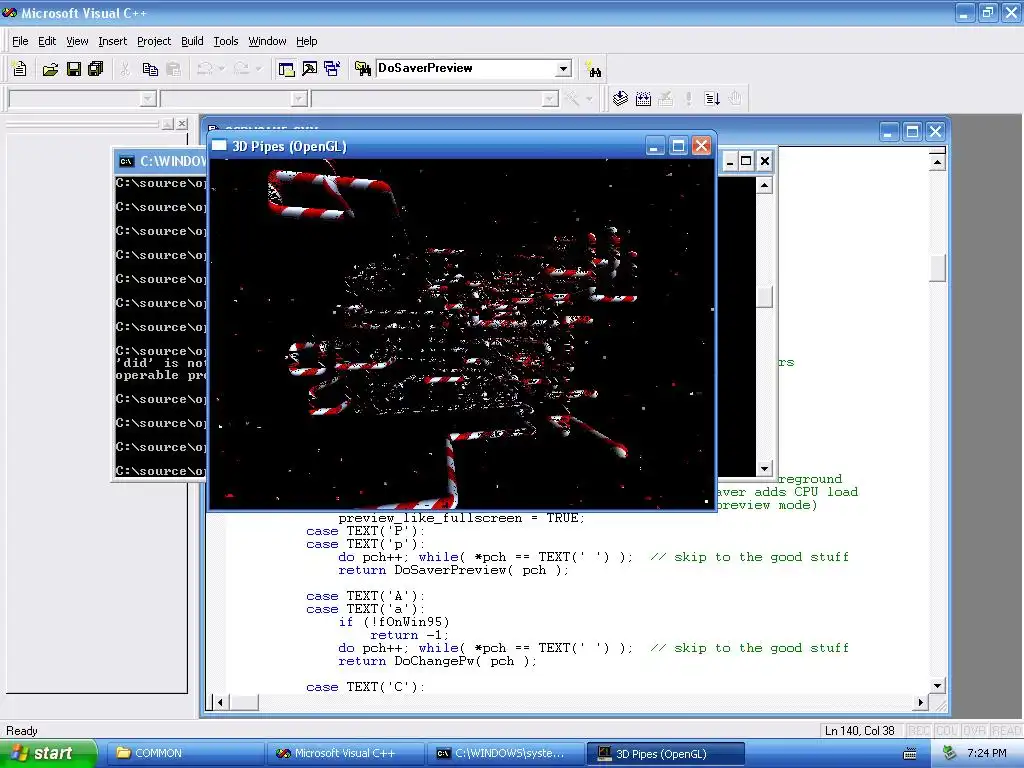The image size is (1024, 768).
Task: Open the Tools menu
Action: pyautogui.click(x=226, y=41)
